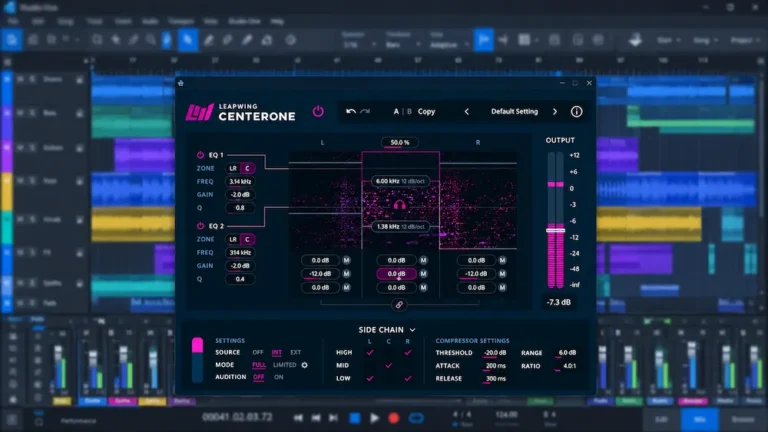This screenshot has height=432, width=768.
Task: Set MODE to LIMITED
Action: click(285, 365)
